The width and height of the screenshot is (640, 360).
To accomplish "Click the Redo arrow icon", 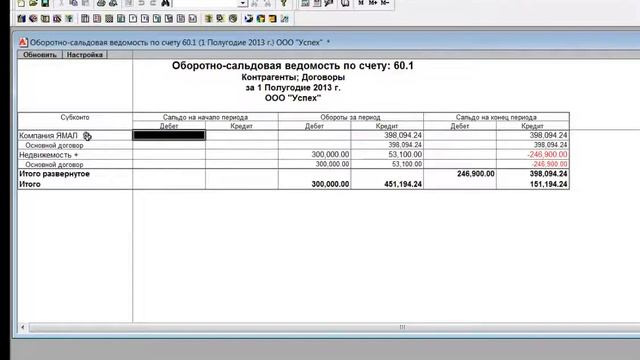I will pos(153,3).
